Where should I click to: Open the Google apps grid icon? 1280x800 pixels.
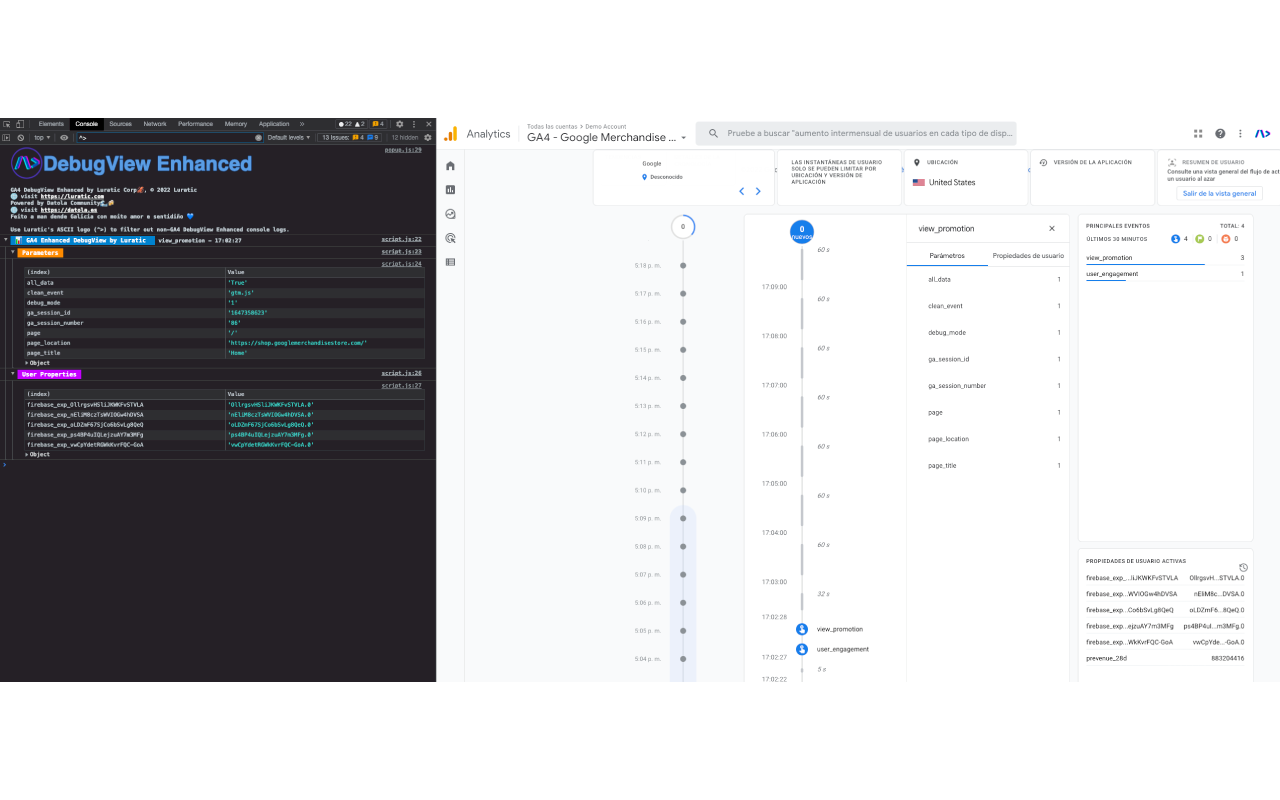(1198, 133)
